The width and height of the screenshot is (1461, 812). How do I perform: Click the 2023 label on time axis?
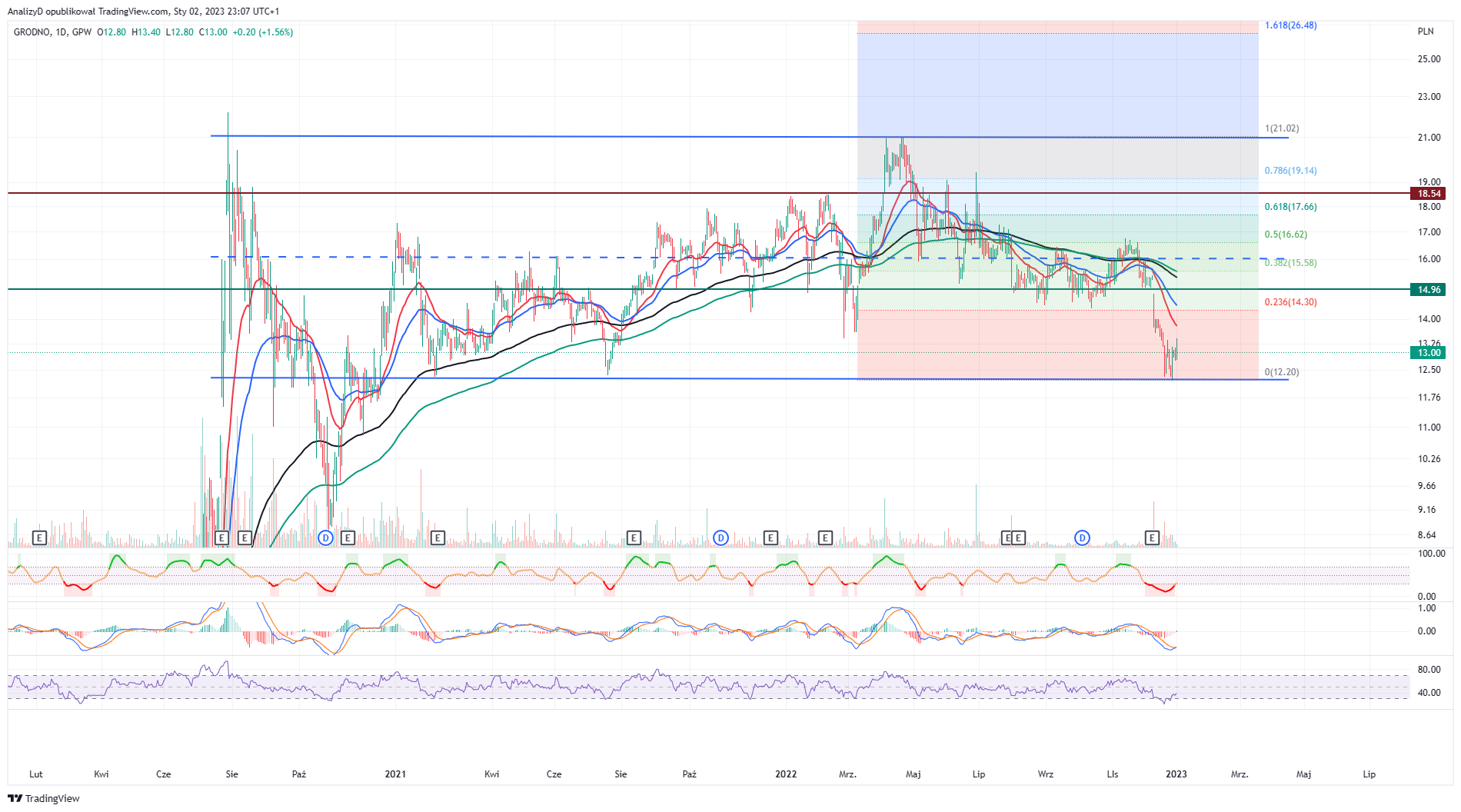1176,774
